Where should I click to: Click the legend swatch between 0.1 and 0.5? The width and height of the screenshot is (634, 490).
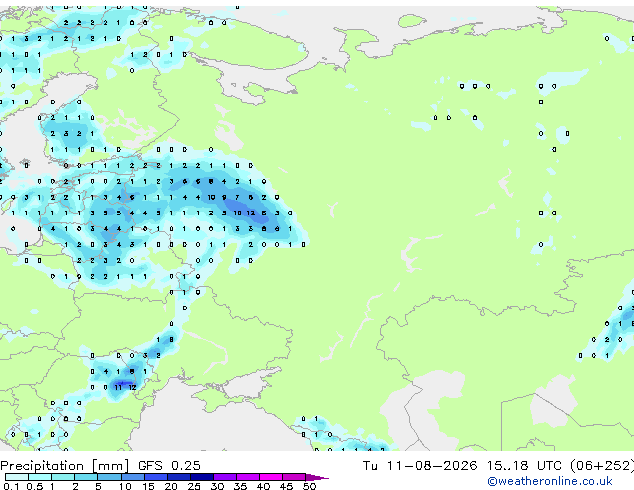pos(17,477)
